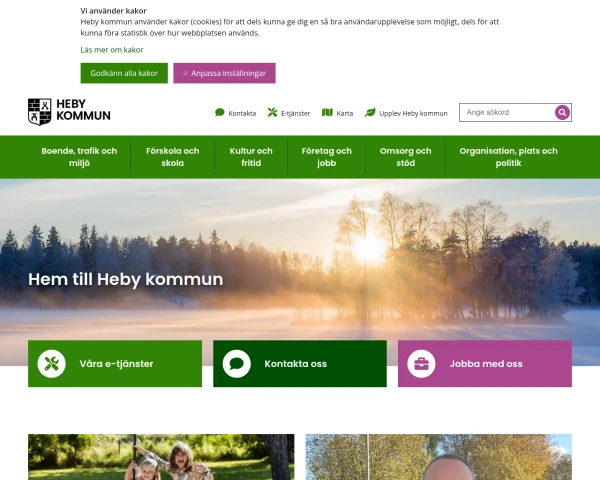This screenshot has height=480, width=600.
Task: Click the Upplev Heby kommun leaf icon
Action: pyautogui.click(x=370, y=113)
